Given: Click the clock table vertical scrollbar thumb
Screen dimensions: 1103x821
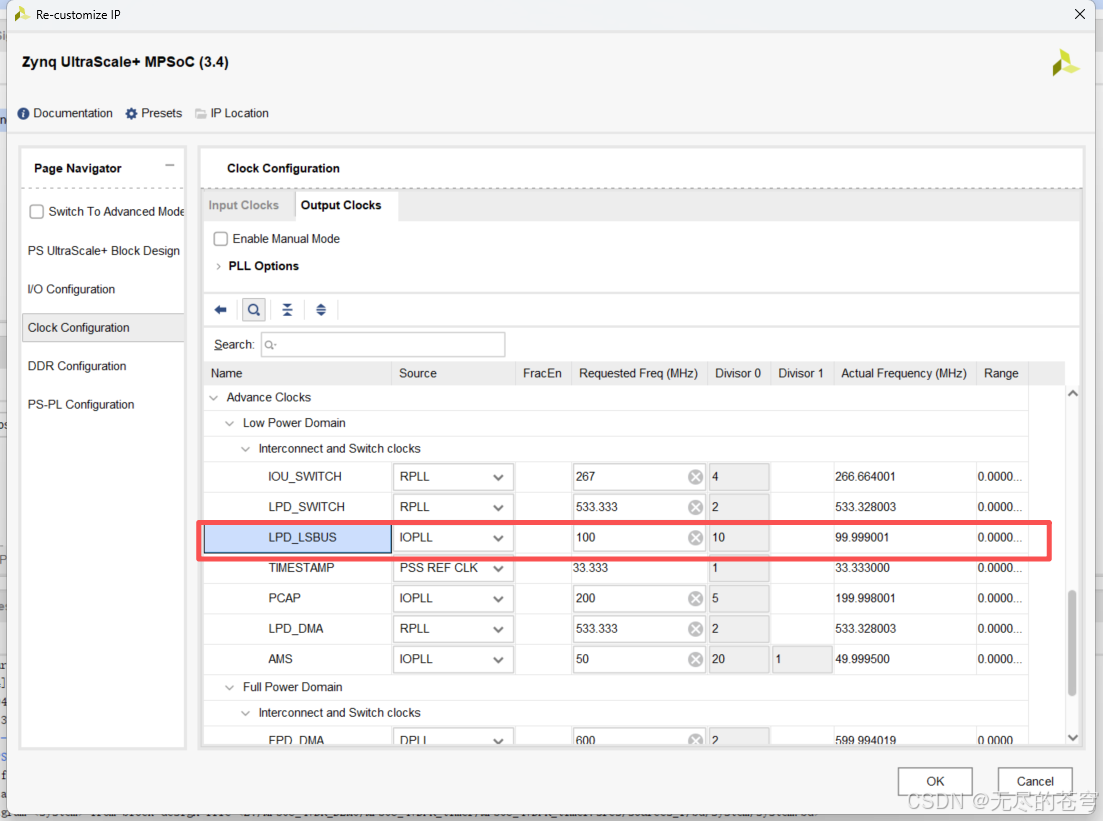Looking at the screenshot, I should point(1072,642).
